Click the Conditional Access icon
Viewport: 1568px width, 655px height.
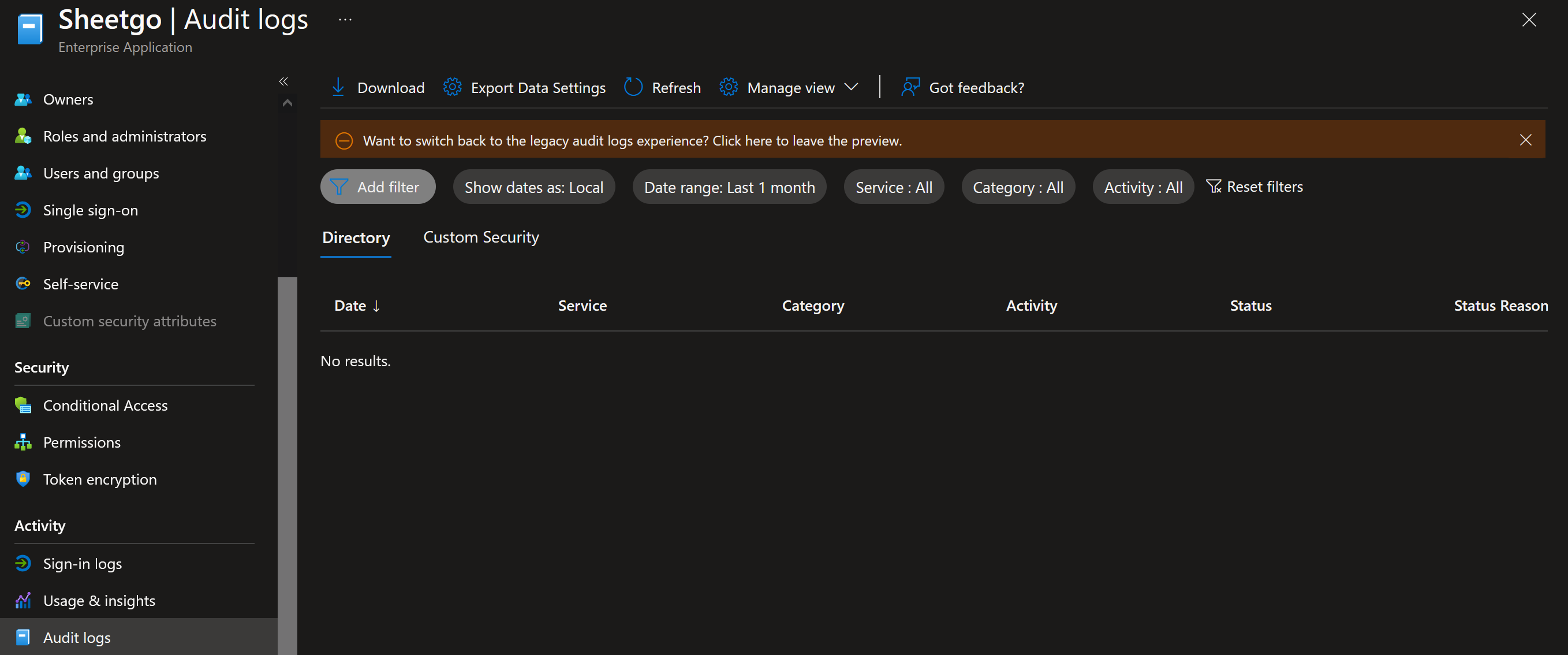[23, 405]
